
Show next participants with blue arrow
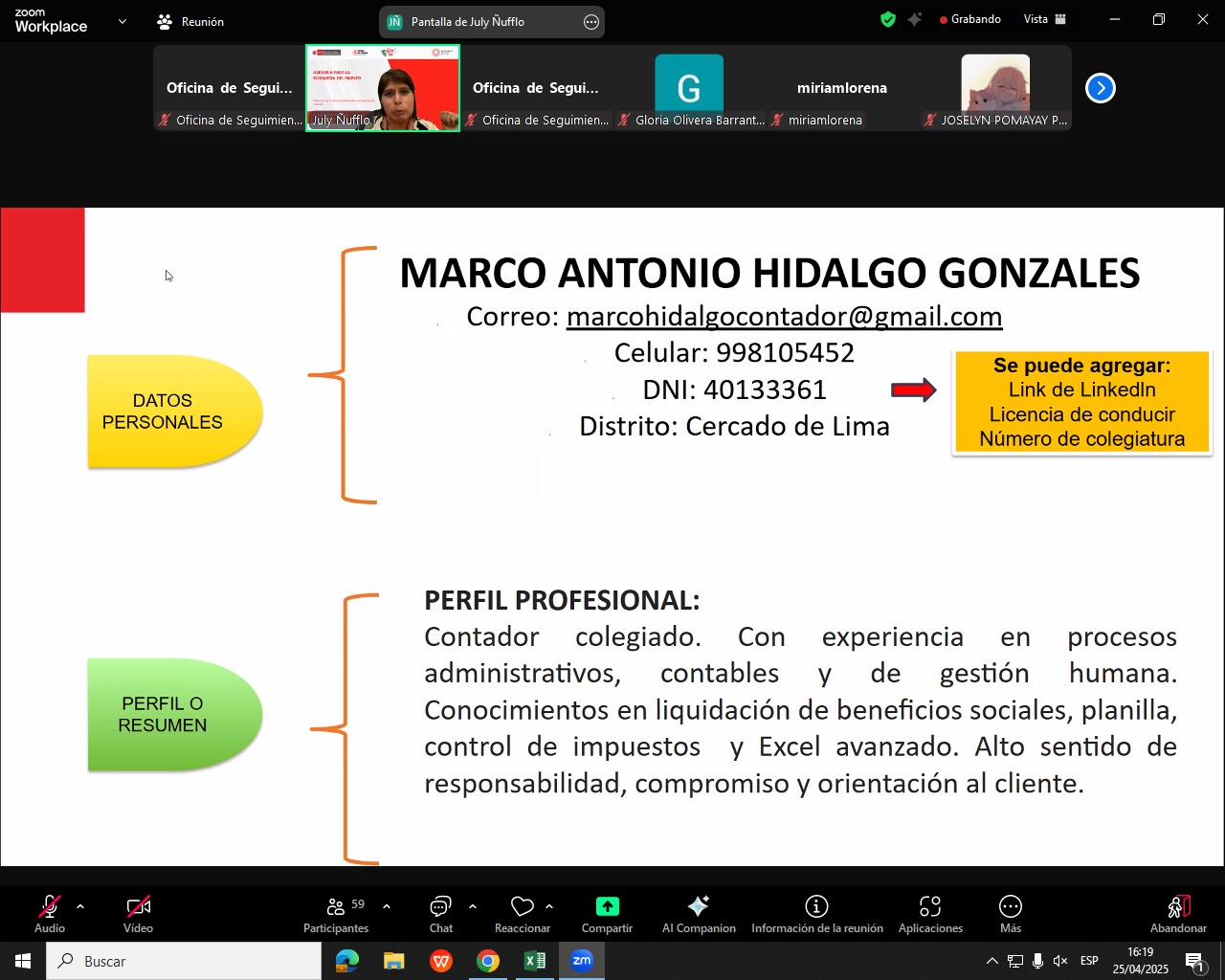tap(1101, 88)
